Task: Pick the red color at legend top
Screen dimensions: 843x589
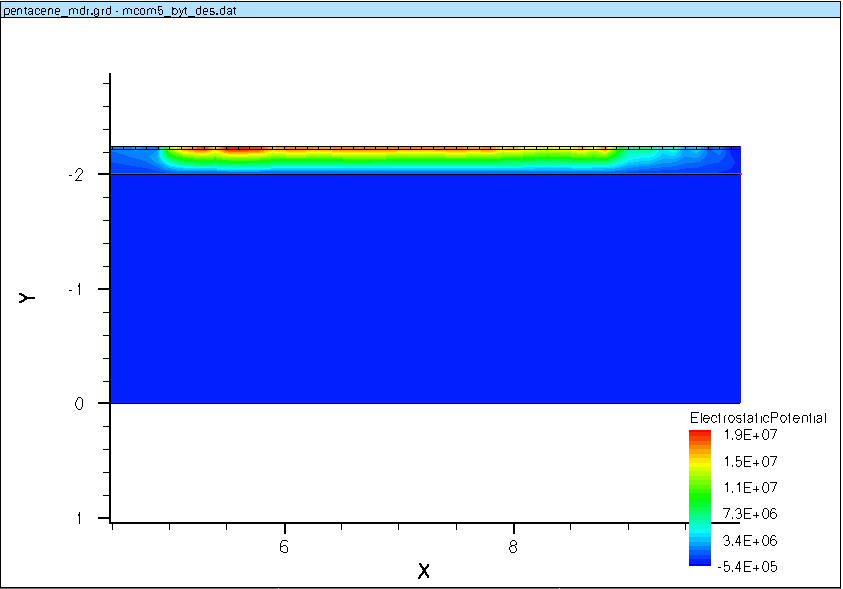Action: click(x=700, y=436)
